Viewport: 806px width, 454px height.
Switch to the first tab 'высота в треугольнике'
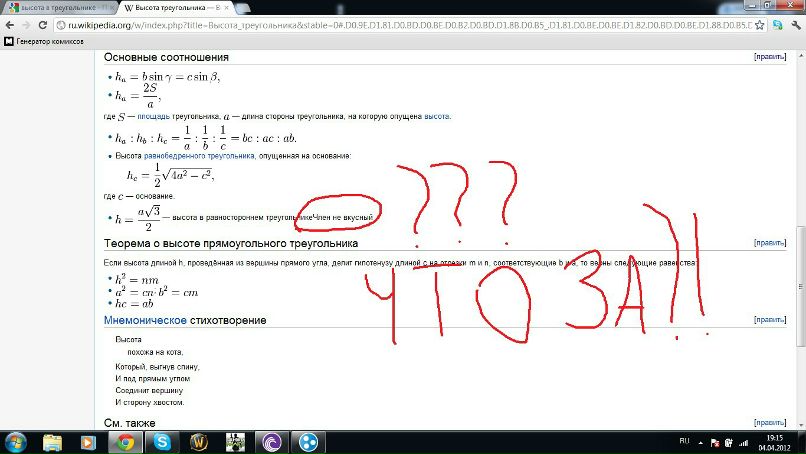(x=60, y=8)
